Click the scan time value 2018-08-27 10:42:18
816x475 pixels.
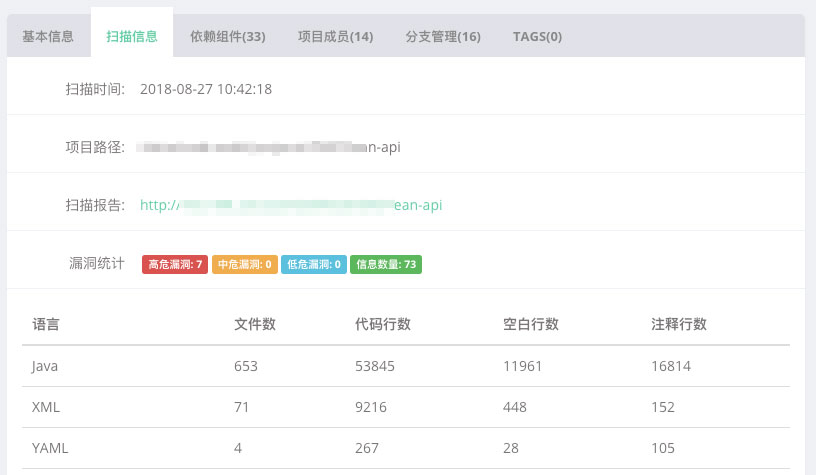206,89
